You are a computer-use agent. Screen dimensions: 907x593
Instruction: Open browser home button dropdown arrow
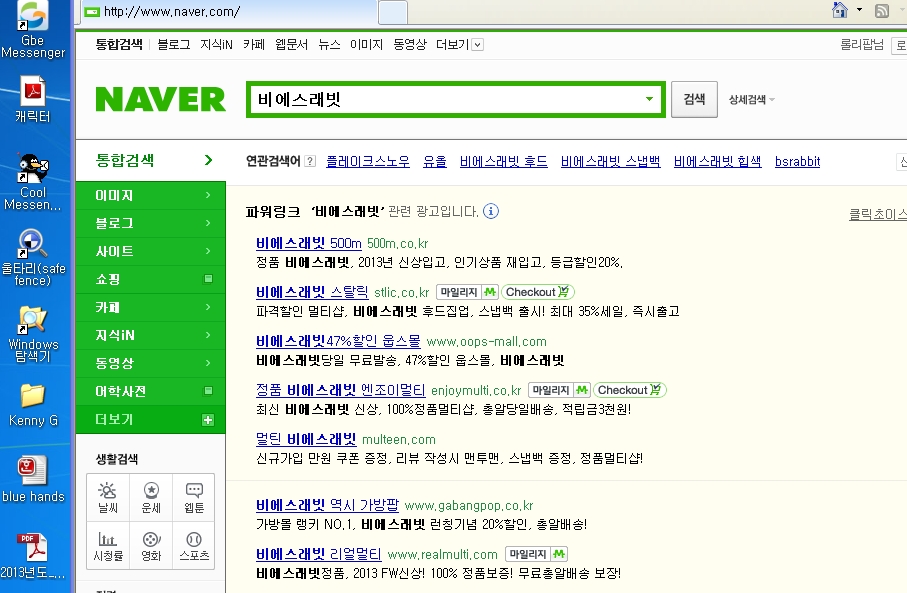coord(859,10)
